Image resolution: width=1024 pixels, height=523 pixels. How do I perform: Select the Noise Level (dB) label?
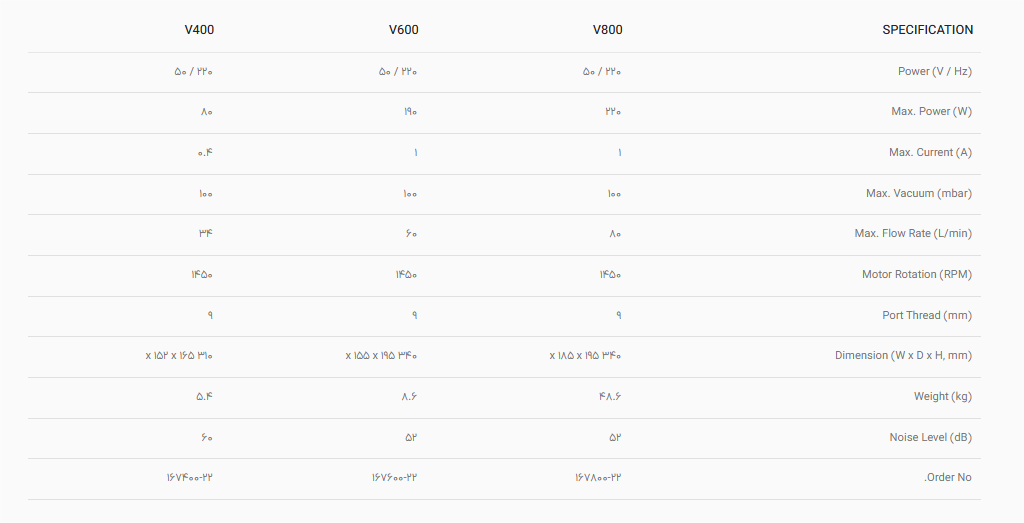[x=930, y=437]
